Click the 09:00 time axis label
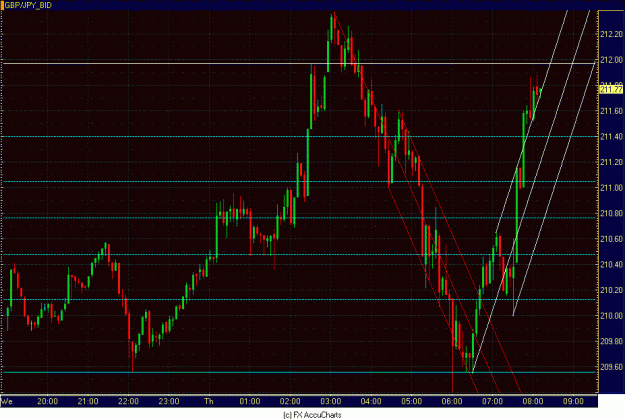Screen dimensions: 625x419 click(573, 401)
